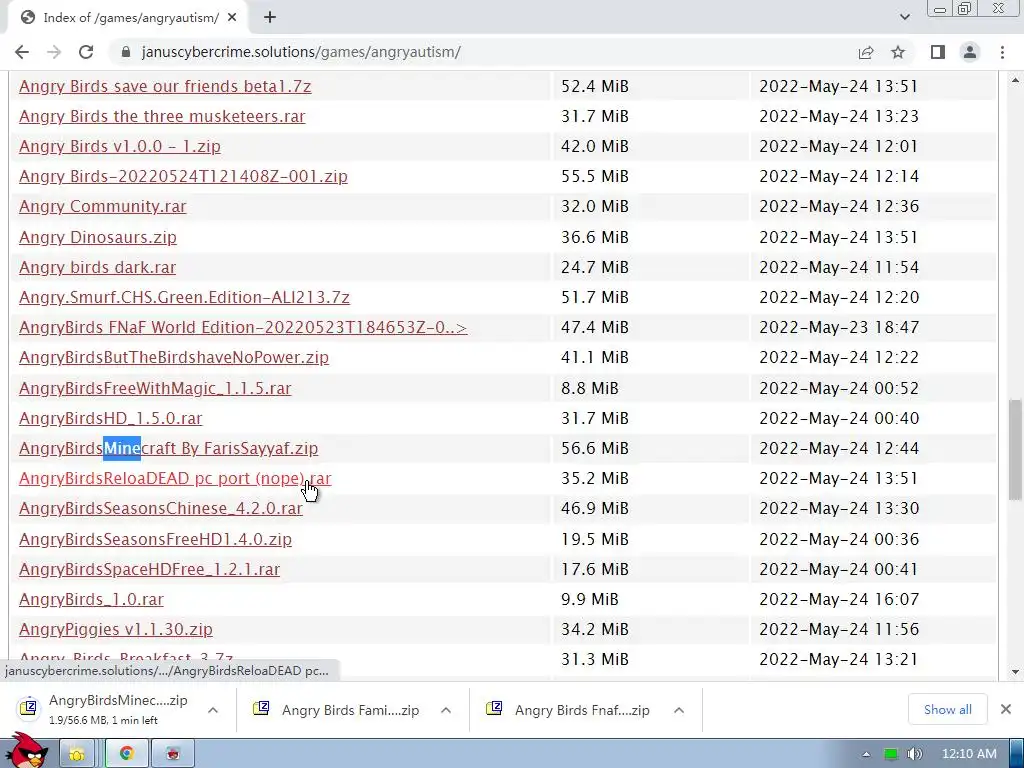Download AngryBirdsReloaDEAD pc port (nope).rar
Image resolution: width=1024 pixels, height=768 pixels.
click(175, 478)
